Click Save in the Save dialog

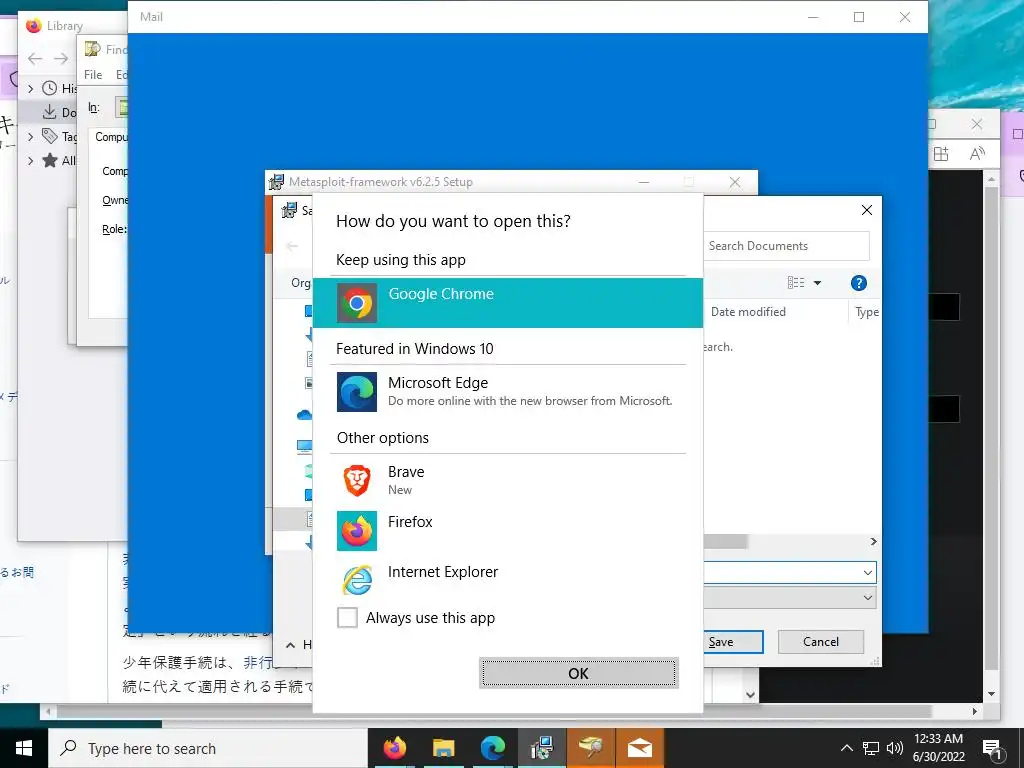pos(733,642)
